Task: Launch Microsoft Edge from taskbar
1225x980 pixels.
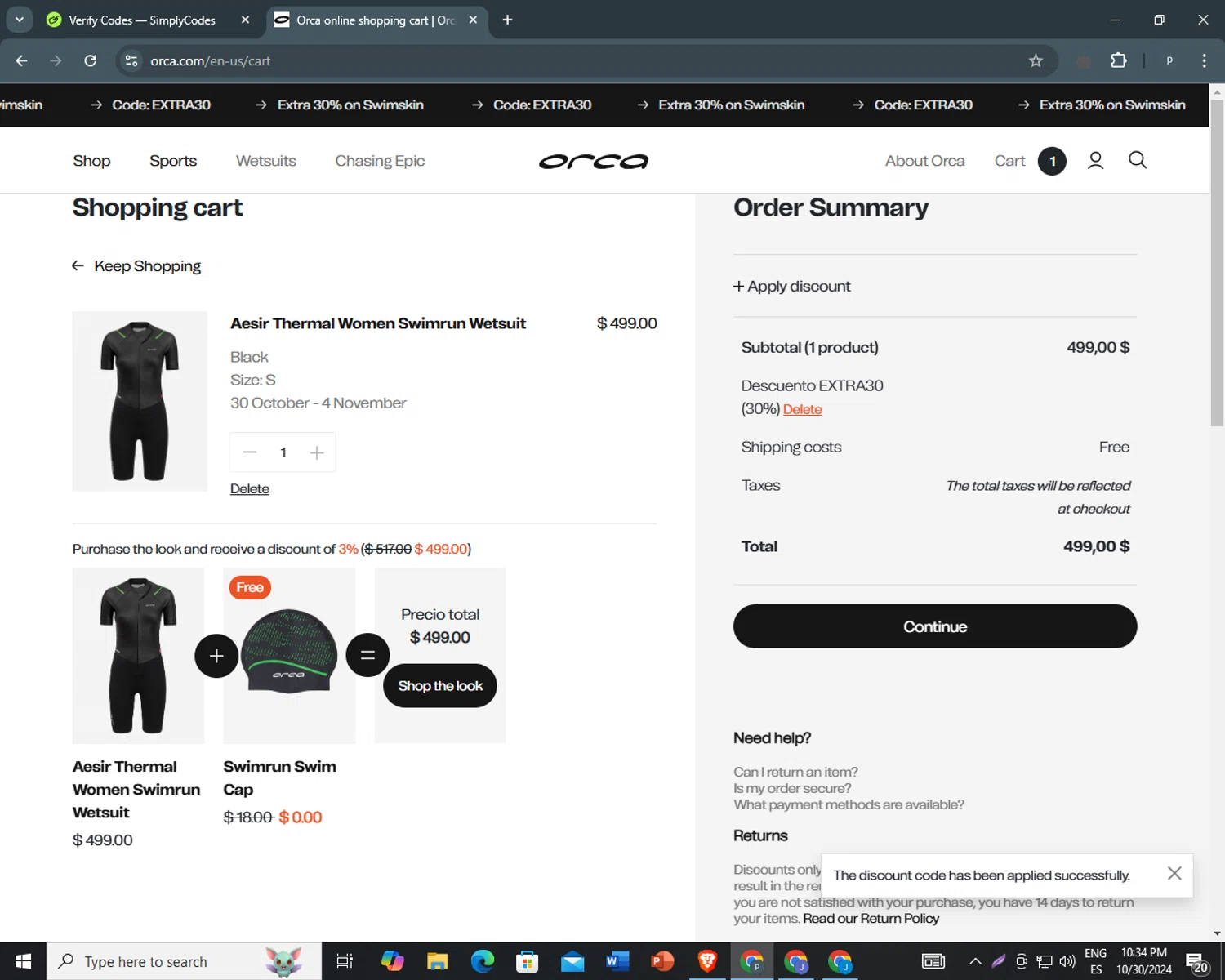Action: click(x=483, y=961)
